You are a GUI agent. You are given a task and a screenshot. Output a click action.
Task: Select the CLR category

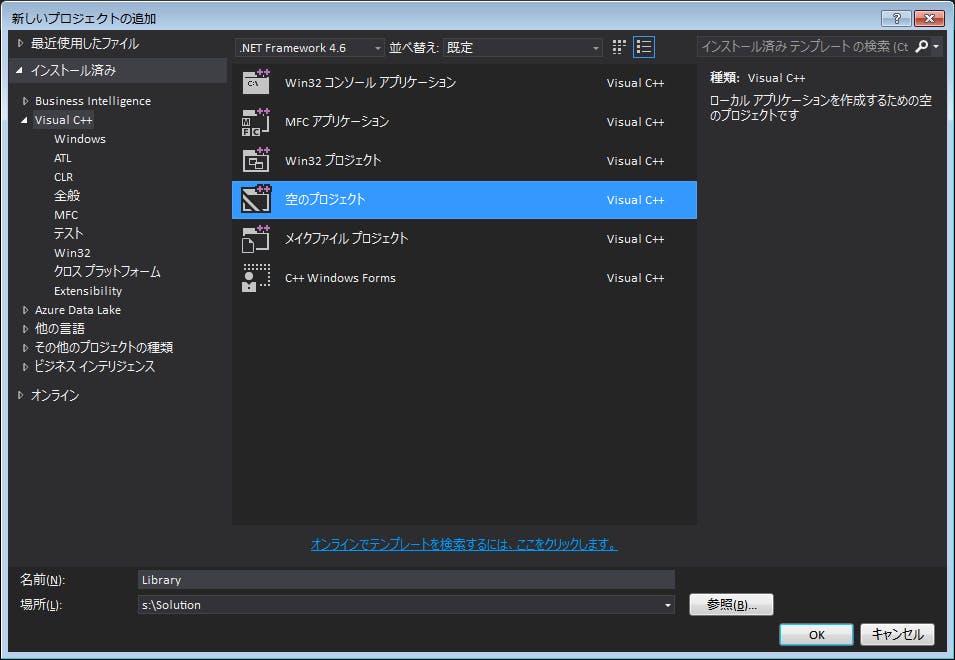pos(63,177)
